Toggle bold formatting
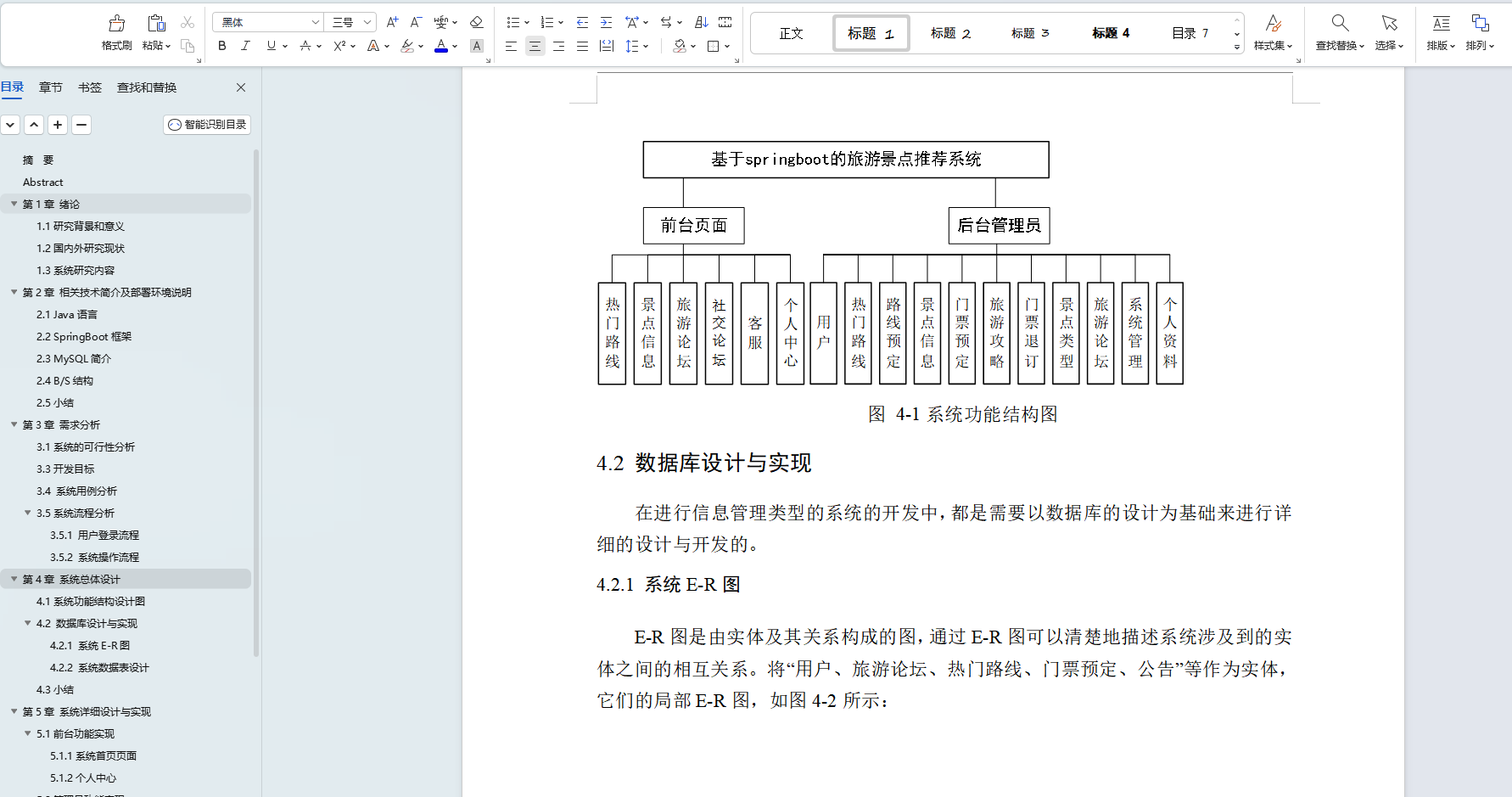Image resolution: width=1512 pixels, height=797 pixels. (x=221, y=47)
